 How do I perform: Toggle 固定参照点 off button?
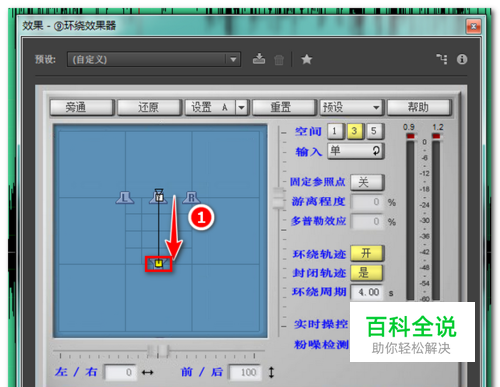(367, 182)
